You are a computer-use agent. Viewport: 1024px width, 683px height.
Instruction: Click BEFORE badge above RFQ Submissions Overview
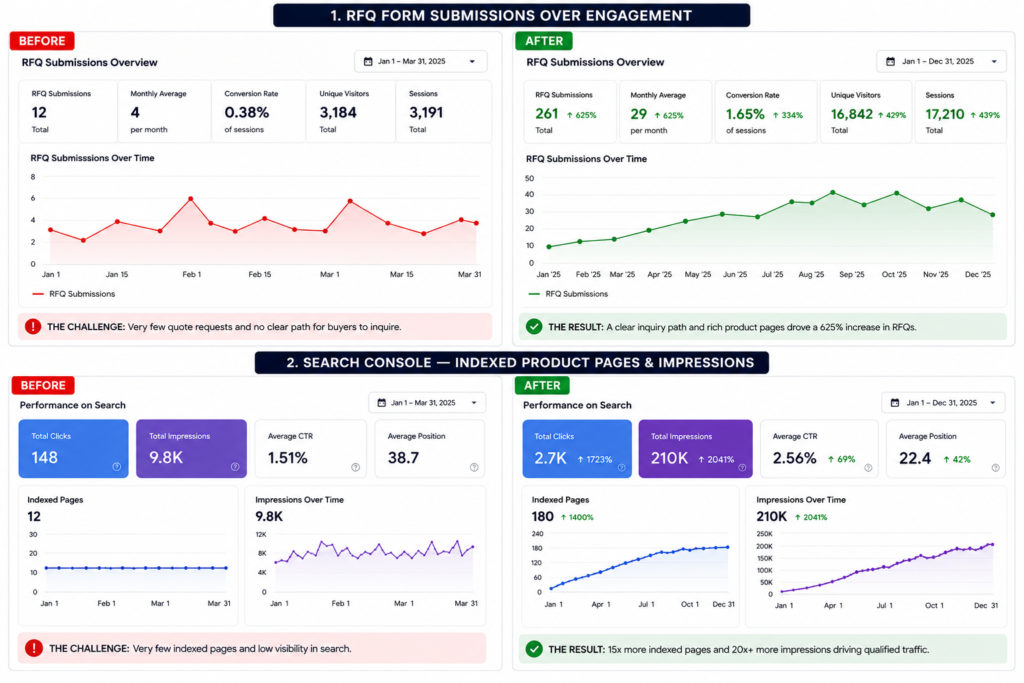tap(42, 40)
